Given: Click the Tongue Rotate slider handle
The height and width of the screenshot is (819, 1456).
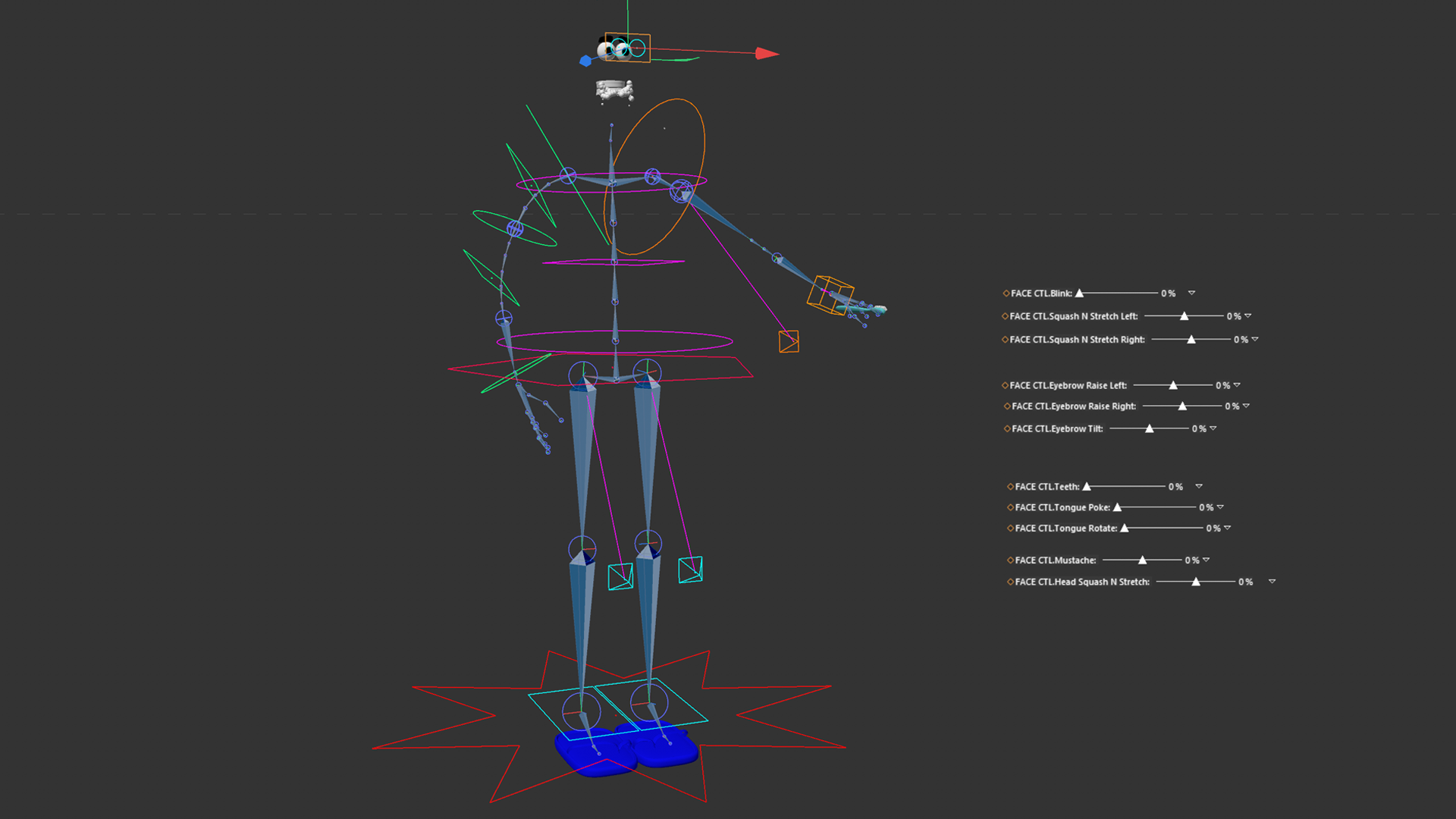Looking at the screenshot, I should pos(1125,529).
